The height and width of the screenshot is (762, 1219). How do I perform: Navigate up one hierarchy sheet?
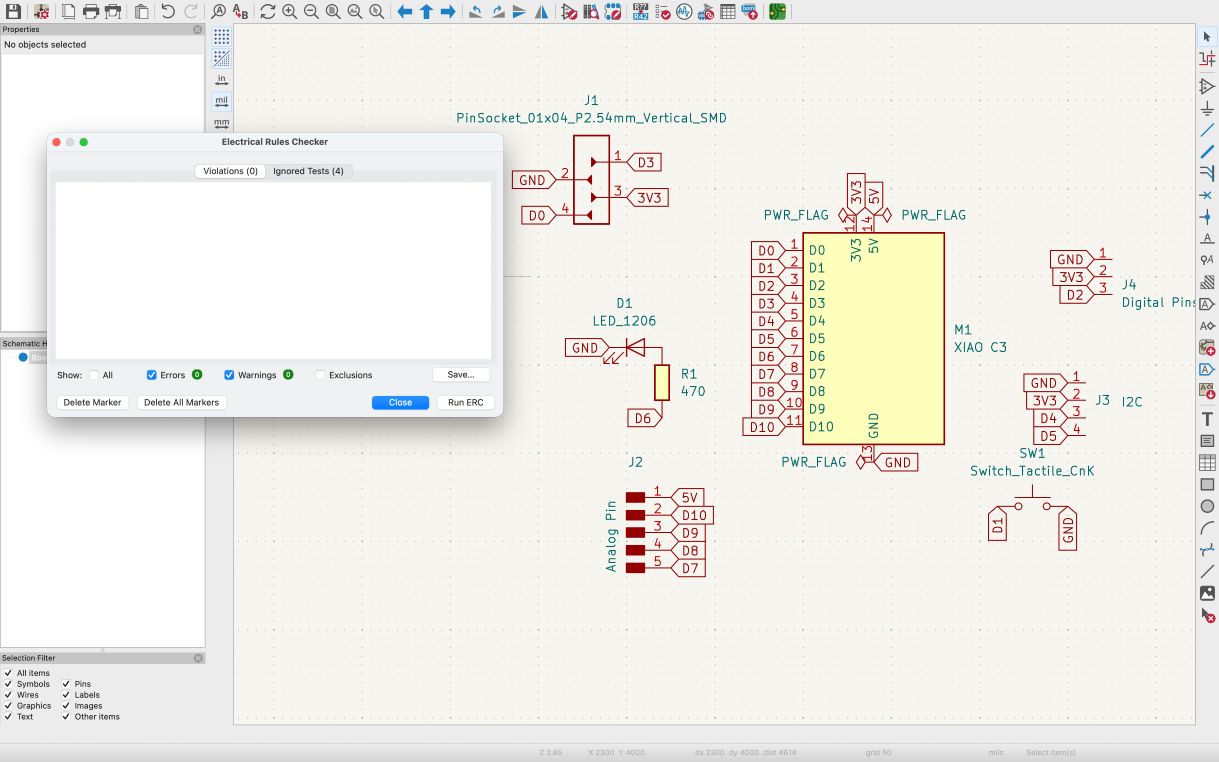[426, 12]
